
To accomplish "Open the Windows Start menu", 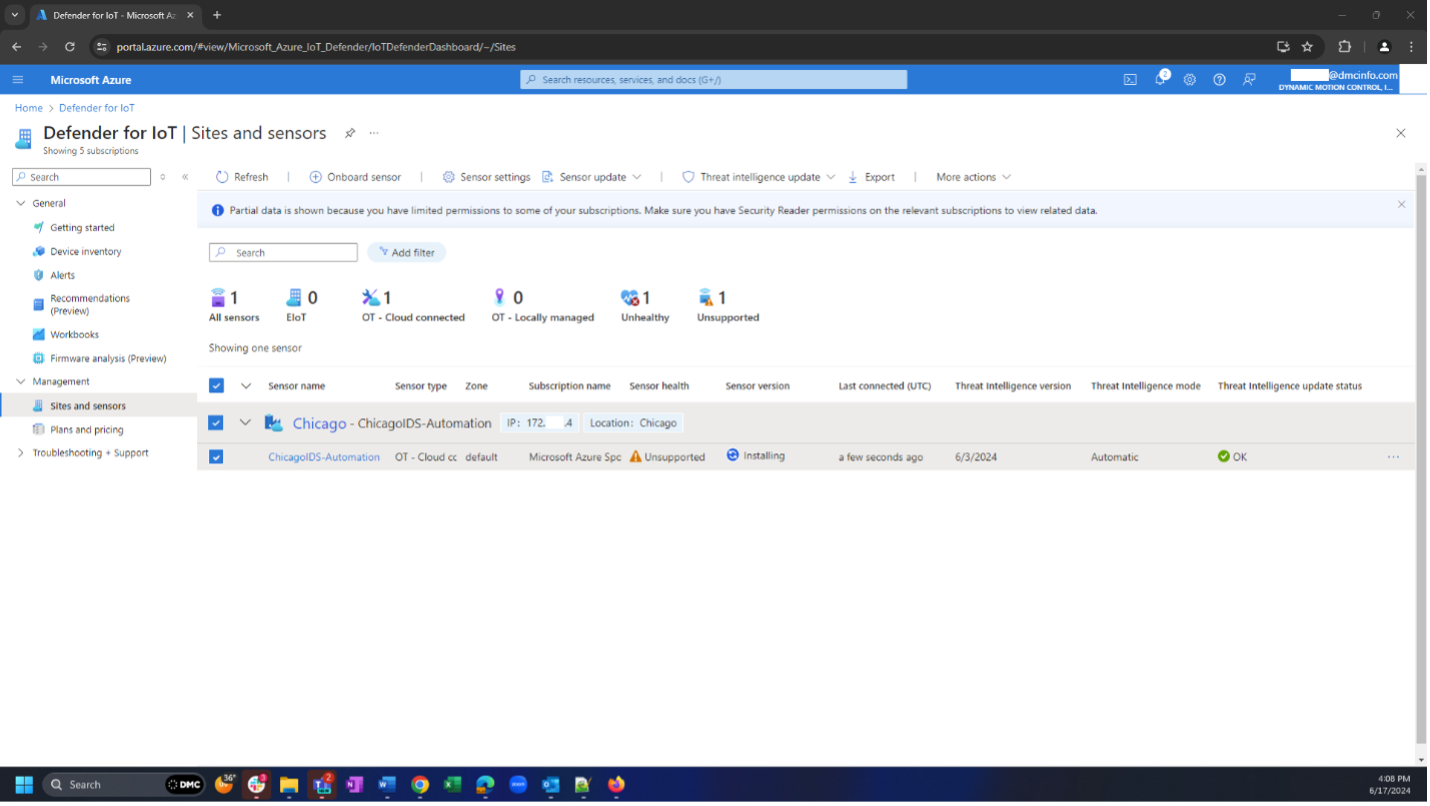I will pyautogui.click(x=23, y=784).
